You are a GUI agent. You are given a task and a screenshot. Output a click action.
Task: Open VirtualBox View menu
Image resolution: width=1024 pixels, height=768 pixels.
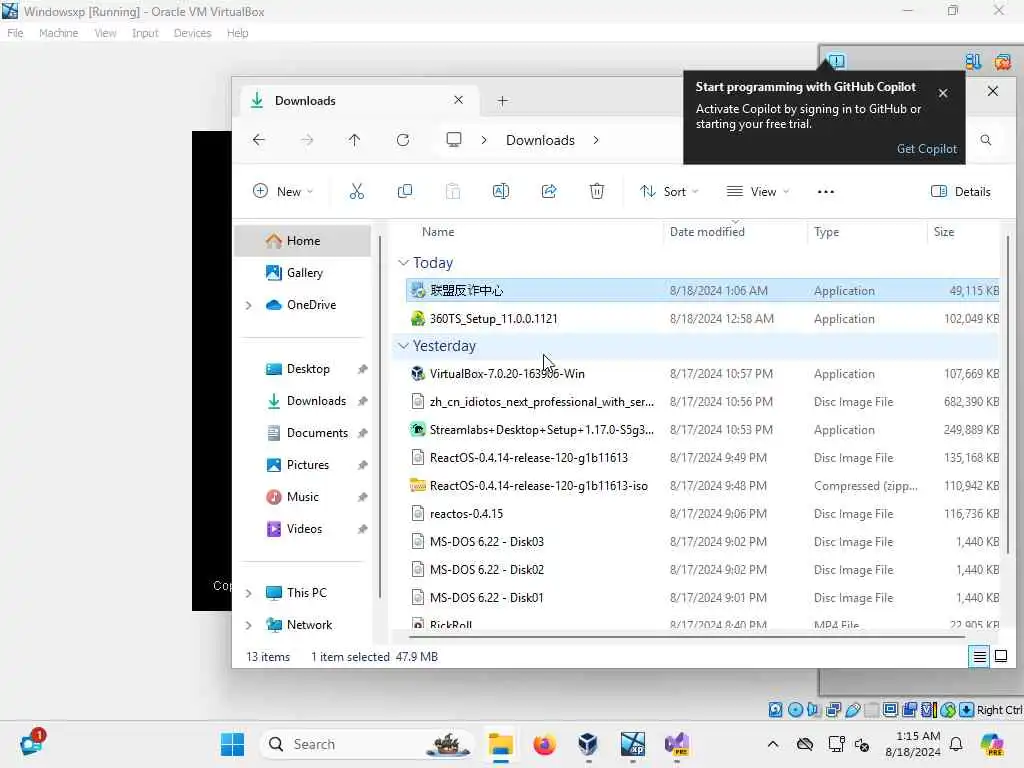[105, 33]
